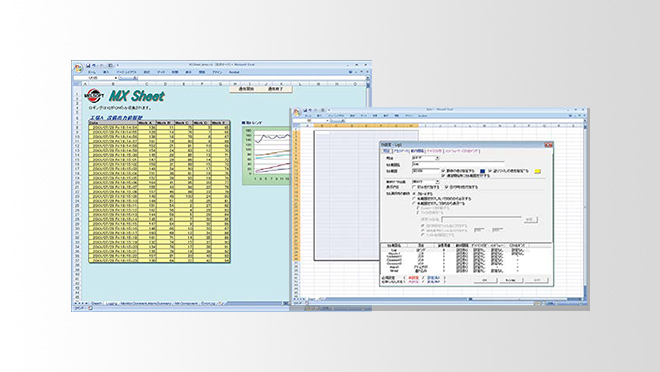Click the first yellow button above the spreadsheet
This screenshot has height=372, width=660.
click(247, 89)
